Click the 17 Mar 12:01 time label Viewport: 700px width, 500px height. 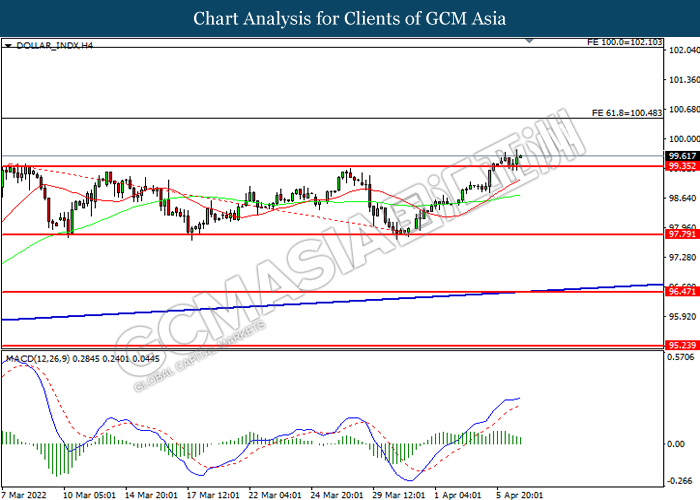click(x=213, y=495)
